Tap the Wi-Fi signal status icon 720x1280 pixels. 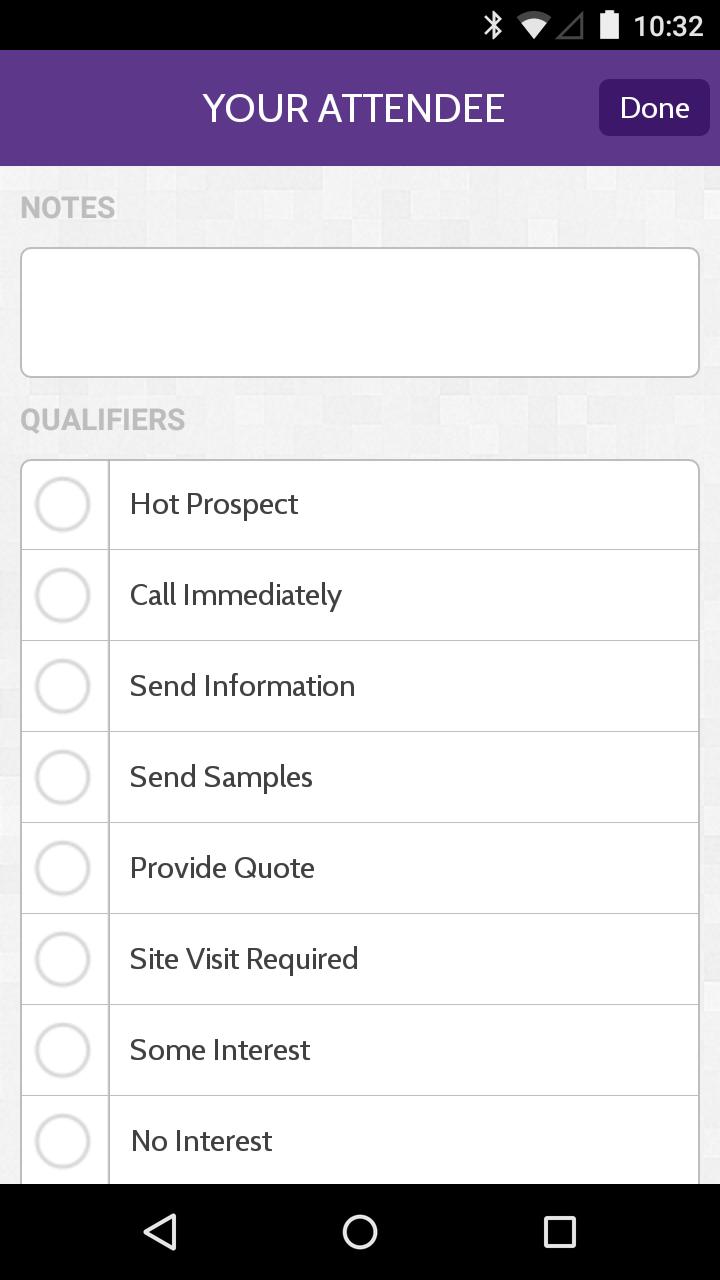[x=532, y=25]
